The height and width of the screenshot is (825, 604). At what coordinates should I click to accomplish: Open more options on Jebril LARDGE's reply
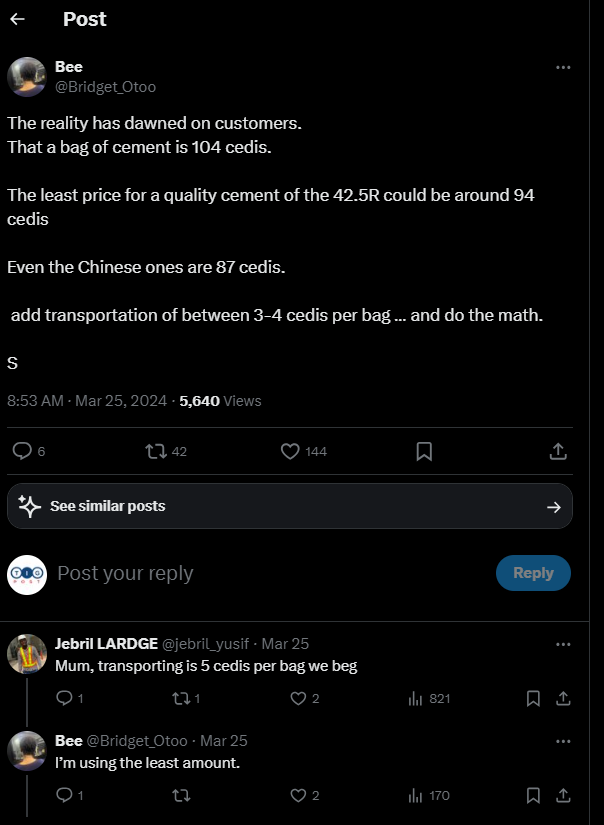563,644
